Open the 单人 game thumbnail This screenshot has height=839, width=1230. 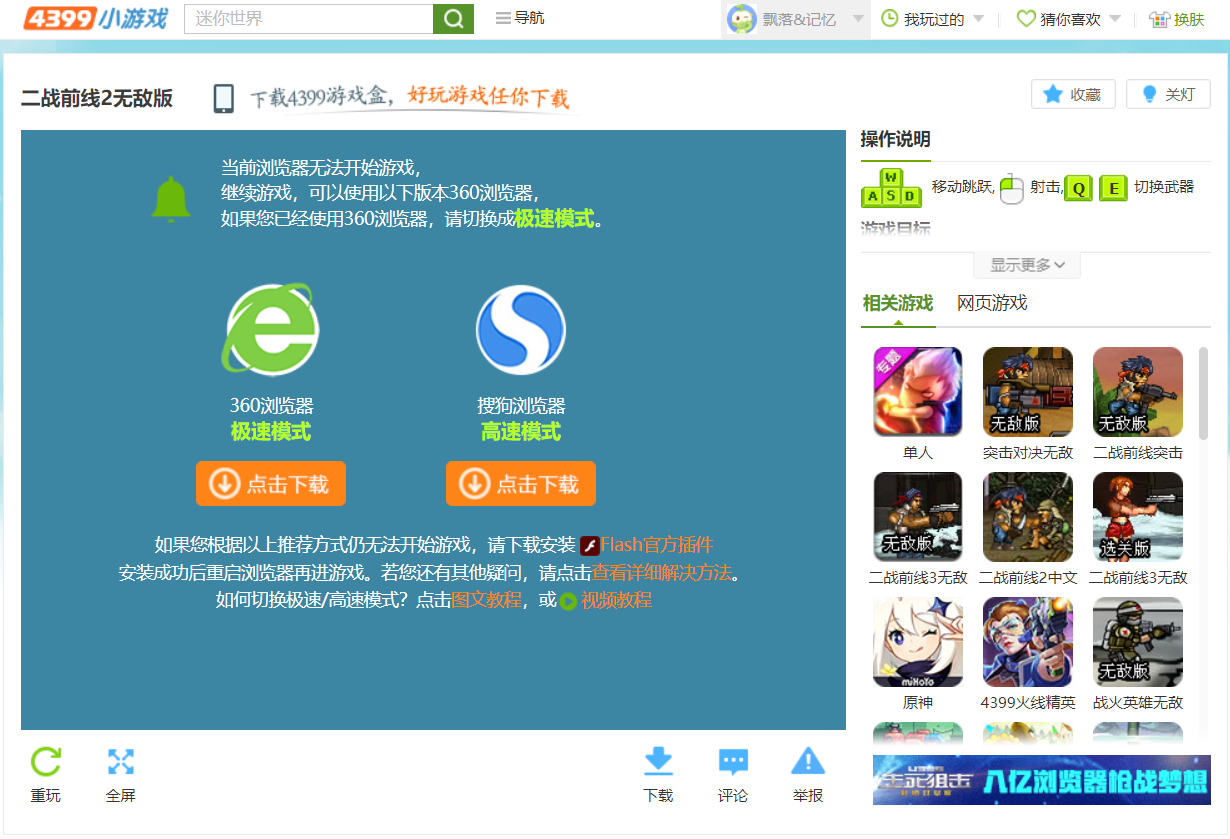918,392
